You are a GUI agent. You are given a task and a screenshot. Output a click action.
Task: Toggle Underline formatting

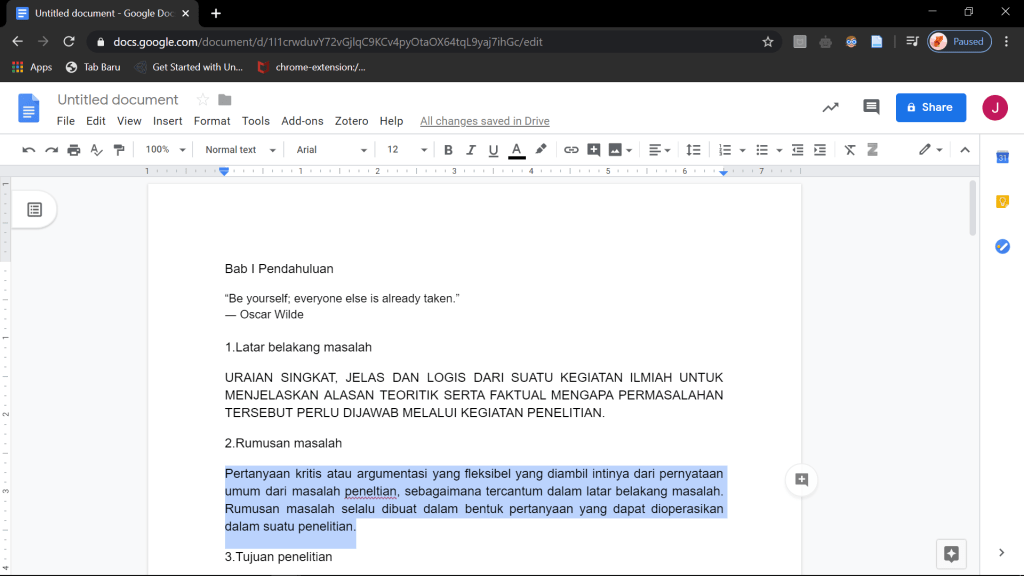(493, 150)
